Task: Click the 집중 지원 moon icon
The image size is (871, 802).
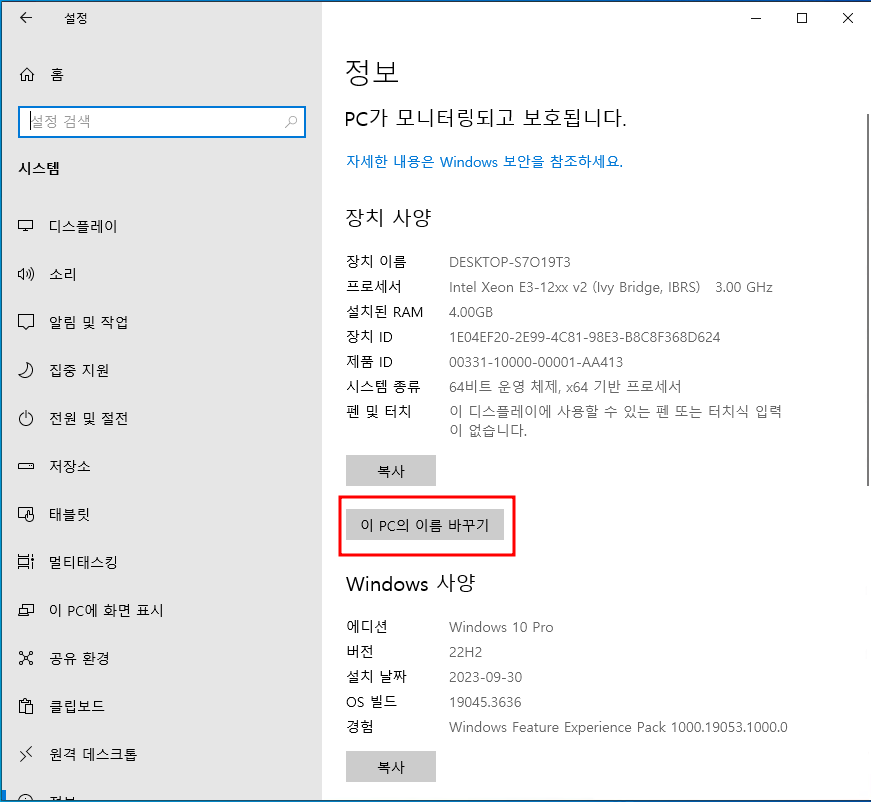Action: pos(27,370)
